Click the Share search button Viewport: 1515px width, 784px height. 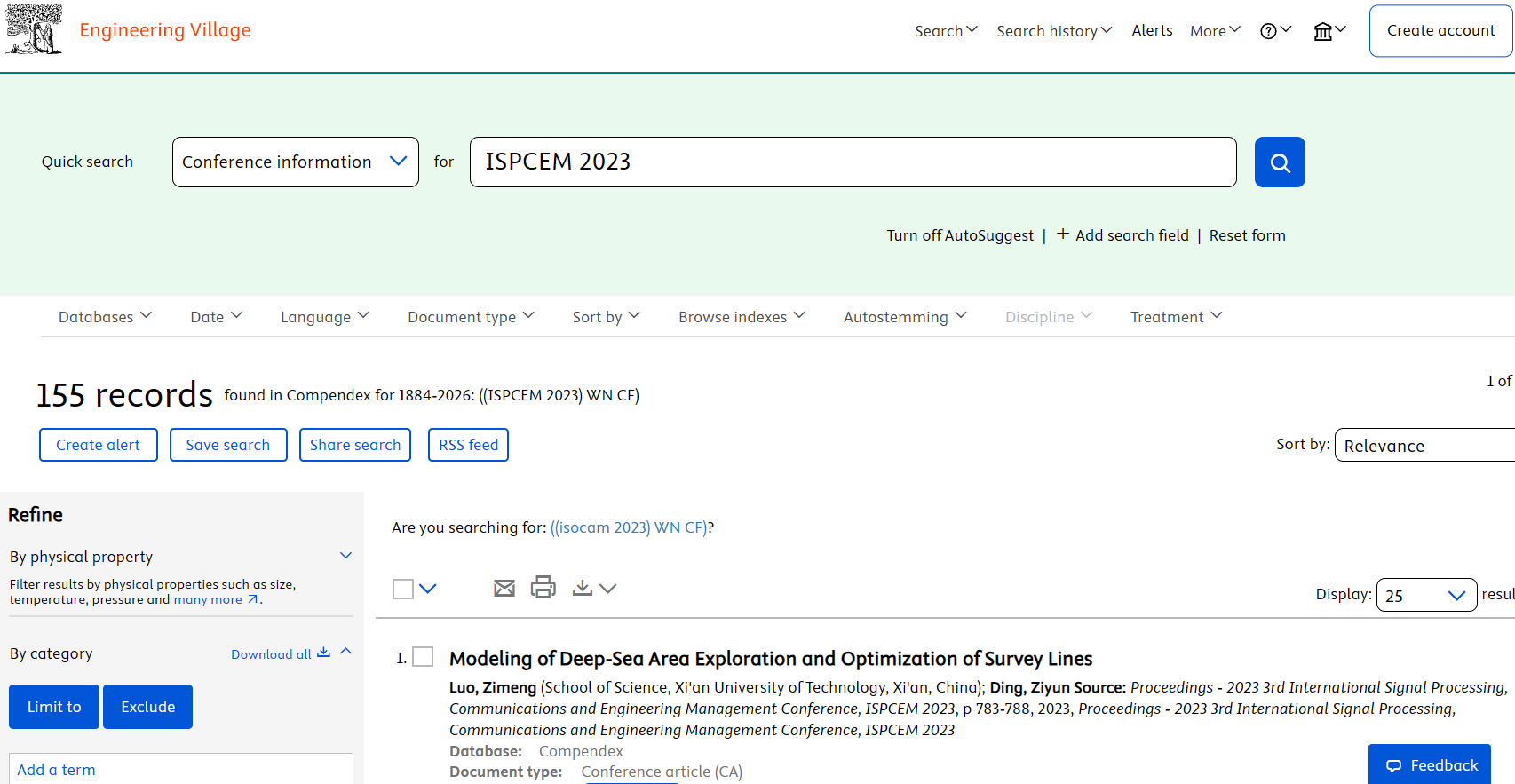click(355, 445)
